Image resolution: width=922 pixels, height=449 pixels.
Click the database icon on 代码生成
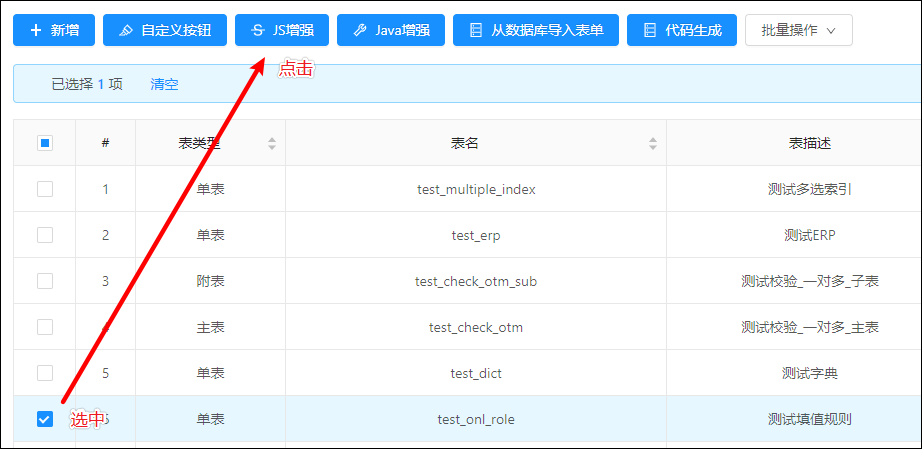[650, 30]
